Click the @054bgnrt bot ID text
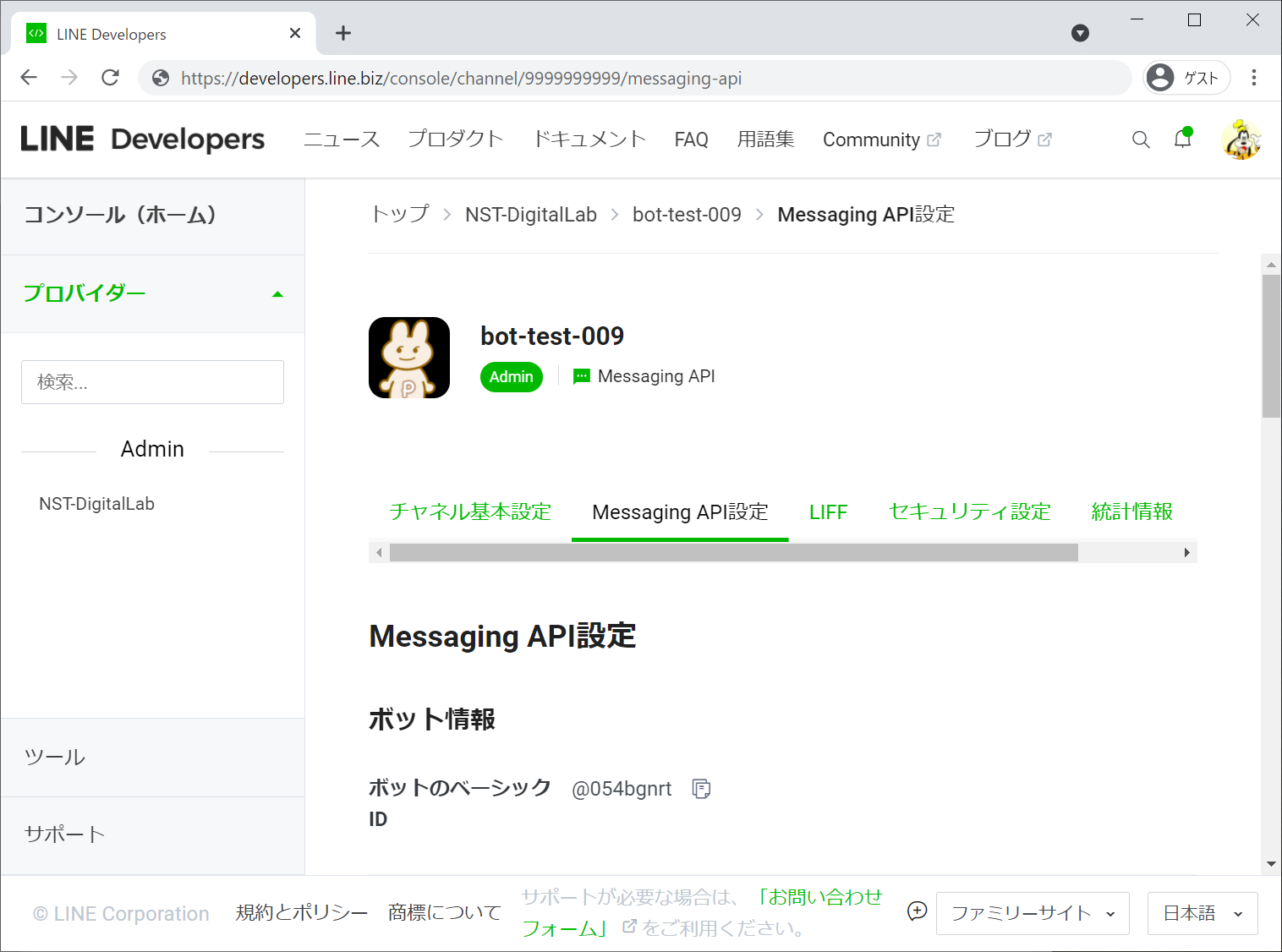1282x952 pixels. (622, 789)
